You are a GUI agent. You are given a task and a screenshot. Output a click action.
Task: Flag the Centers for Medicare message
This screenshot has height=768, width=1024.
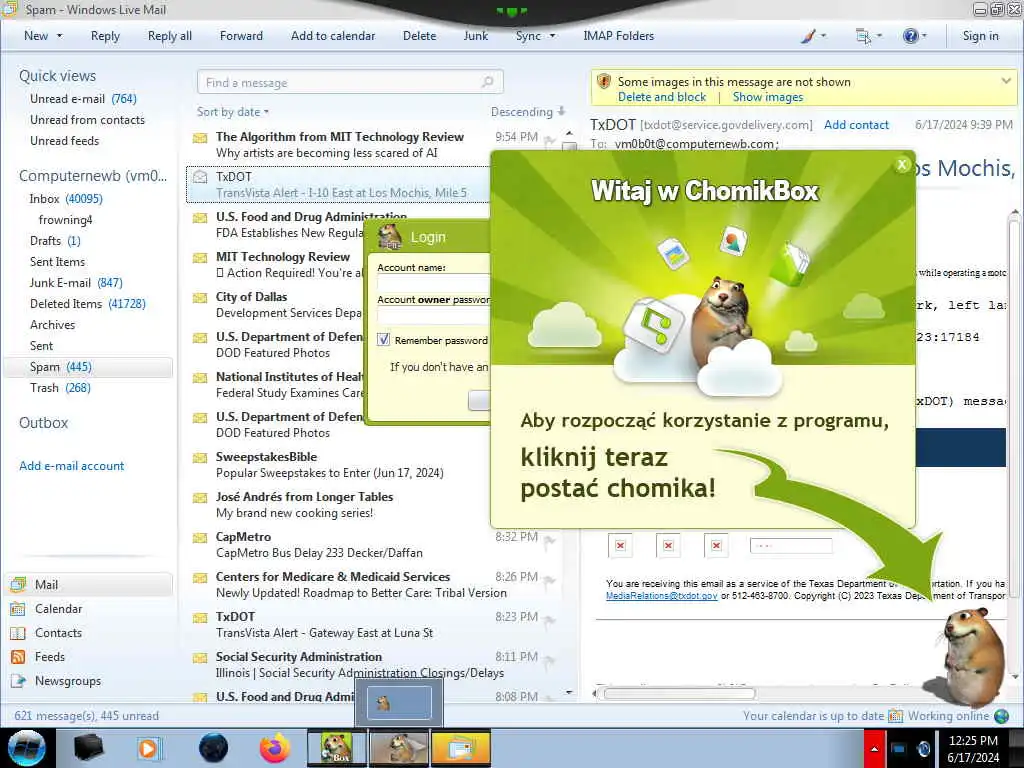[x=550, y=580]
